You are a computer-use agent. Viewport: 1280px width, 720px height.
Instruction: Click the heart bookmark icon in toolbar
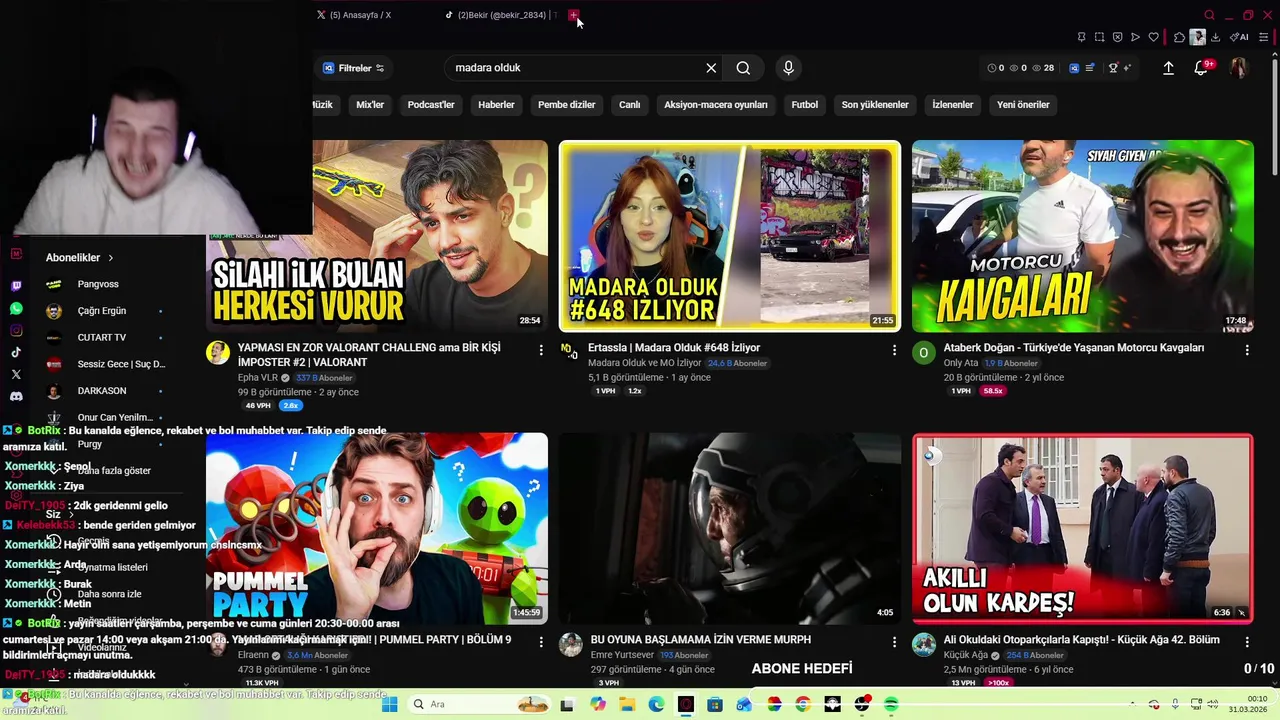tap(1153, 37)
